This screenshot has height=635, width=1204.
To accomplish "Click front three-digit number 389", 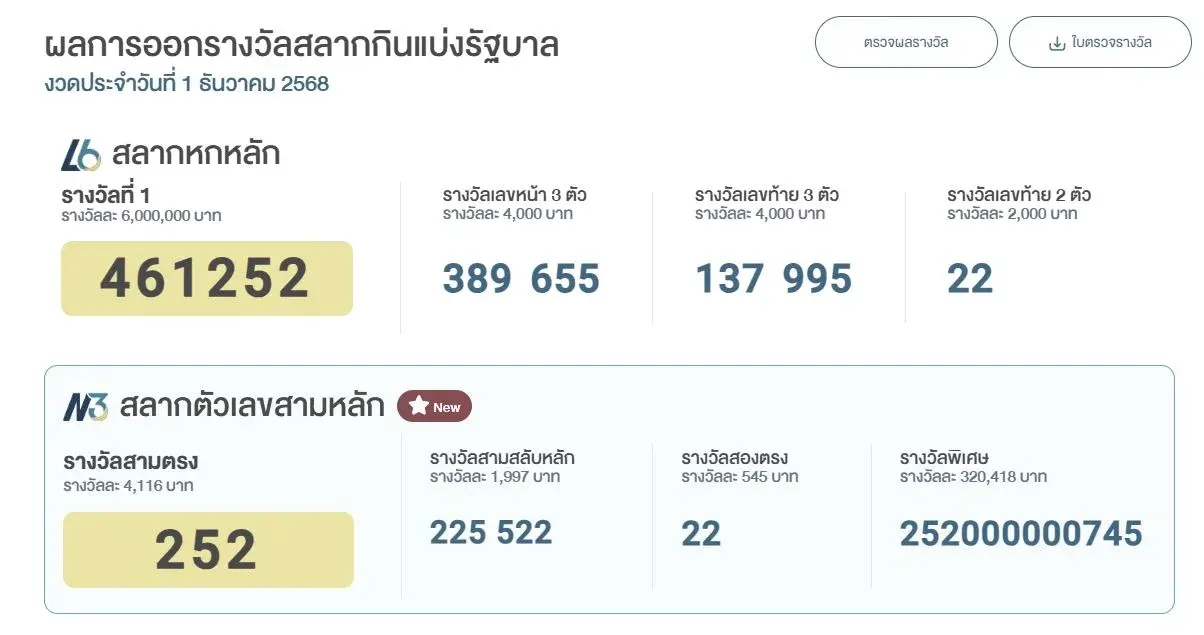I will point(478,280).
